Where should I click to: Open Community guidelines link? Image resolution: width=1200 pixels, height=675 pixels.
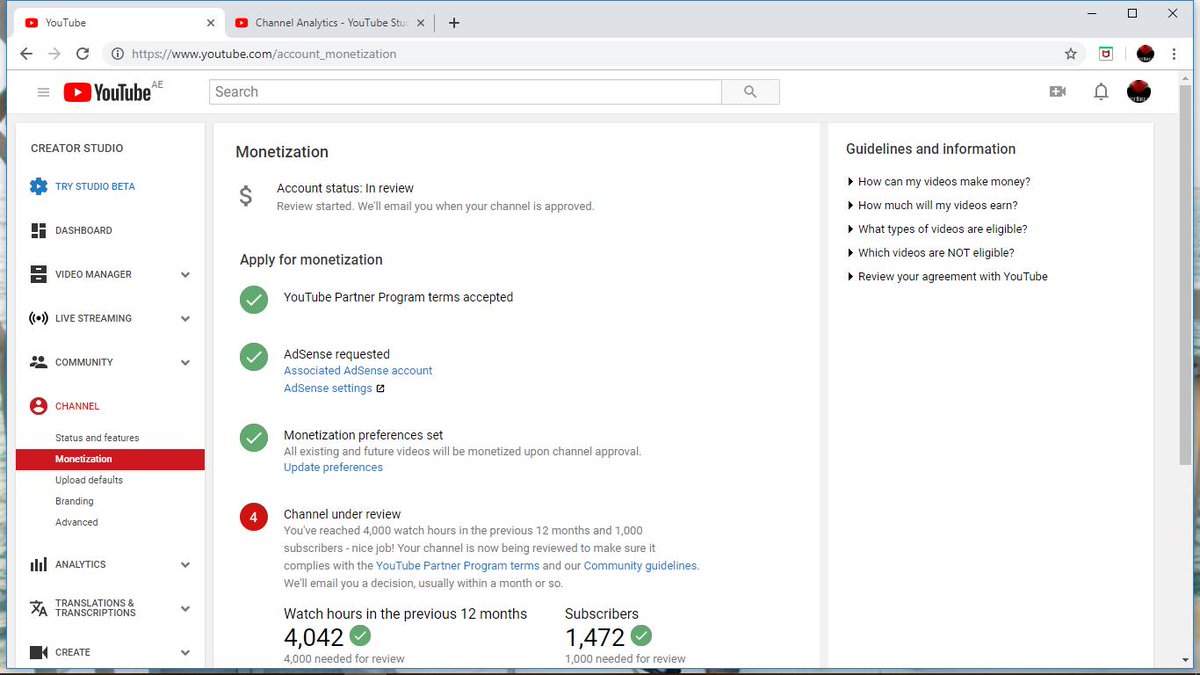[640, 565]
